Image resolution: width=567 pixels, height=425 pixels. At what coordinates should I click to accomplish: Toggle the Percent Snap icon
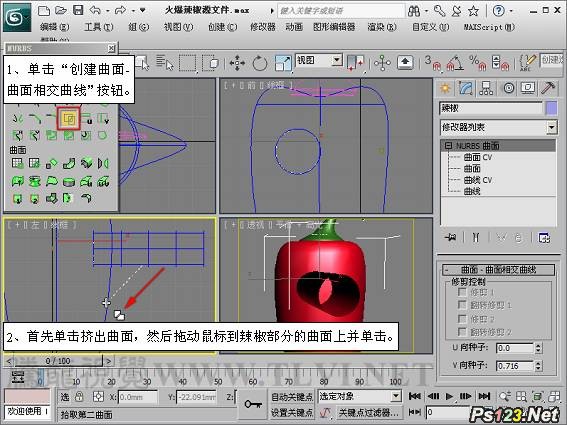(478, 63)
